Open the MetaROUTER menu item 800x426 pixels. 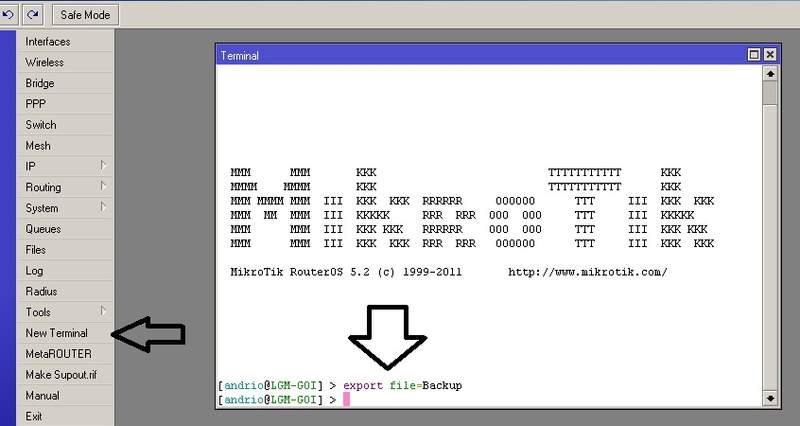pos(65,354)
